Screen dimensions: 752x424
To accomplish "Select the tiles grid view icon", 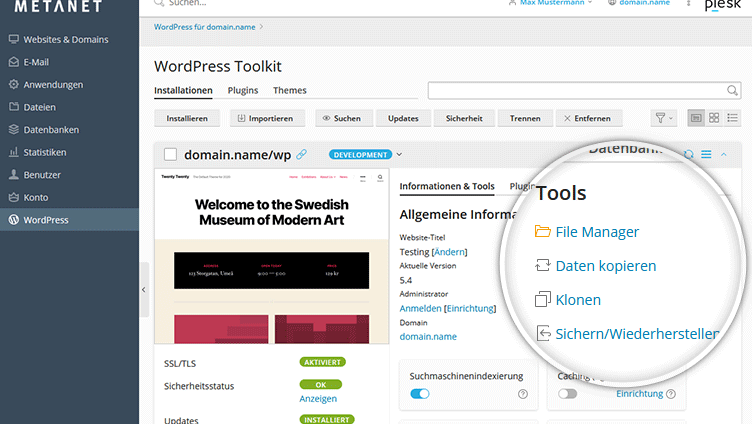I will (x=714, y=118).
